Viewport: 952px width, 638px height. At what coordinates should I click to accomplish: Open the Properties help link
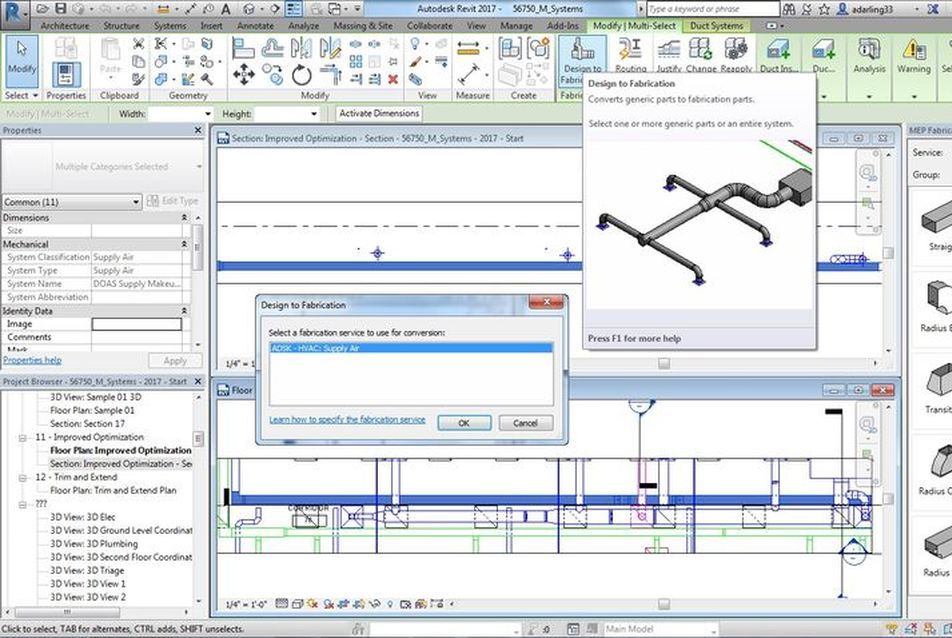32,360
